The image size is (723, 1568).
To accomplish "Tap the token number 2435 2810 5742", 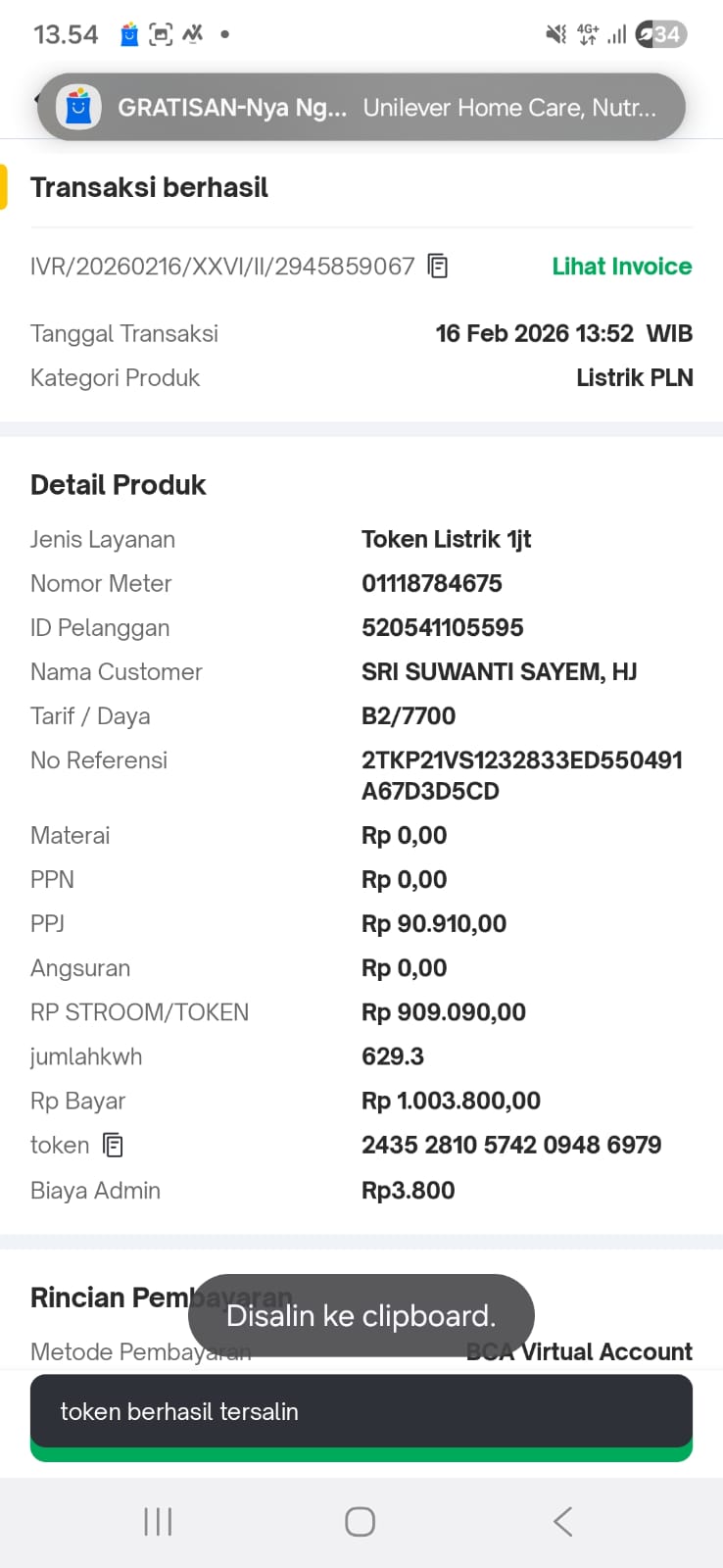I will pos(510,1145).
